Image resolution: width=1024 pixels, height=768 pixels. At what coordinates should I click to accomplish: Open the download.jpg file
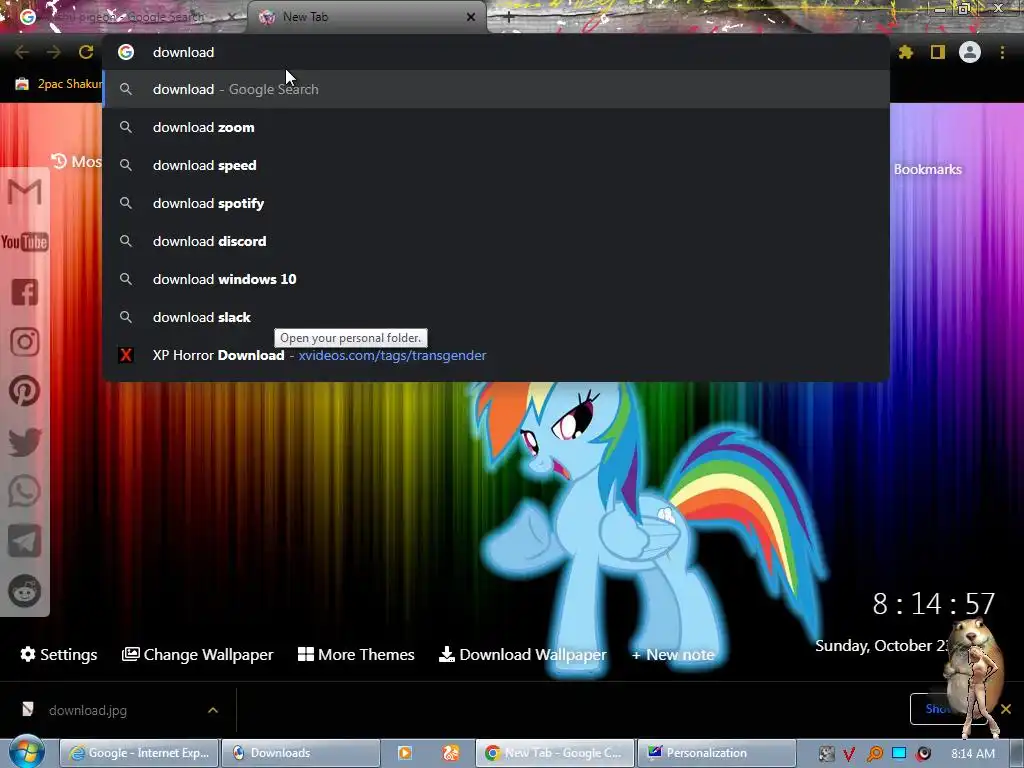pyautogui.click(x=88, y=710)
